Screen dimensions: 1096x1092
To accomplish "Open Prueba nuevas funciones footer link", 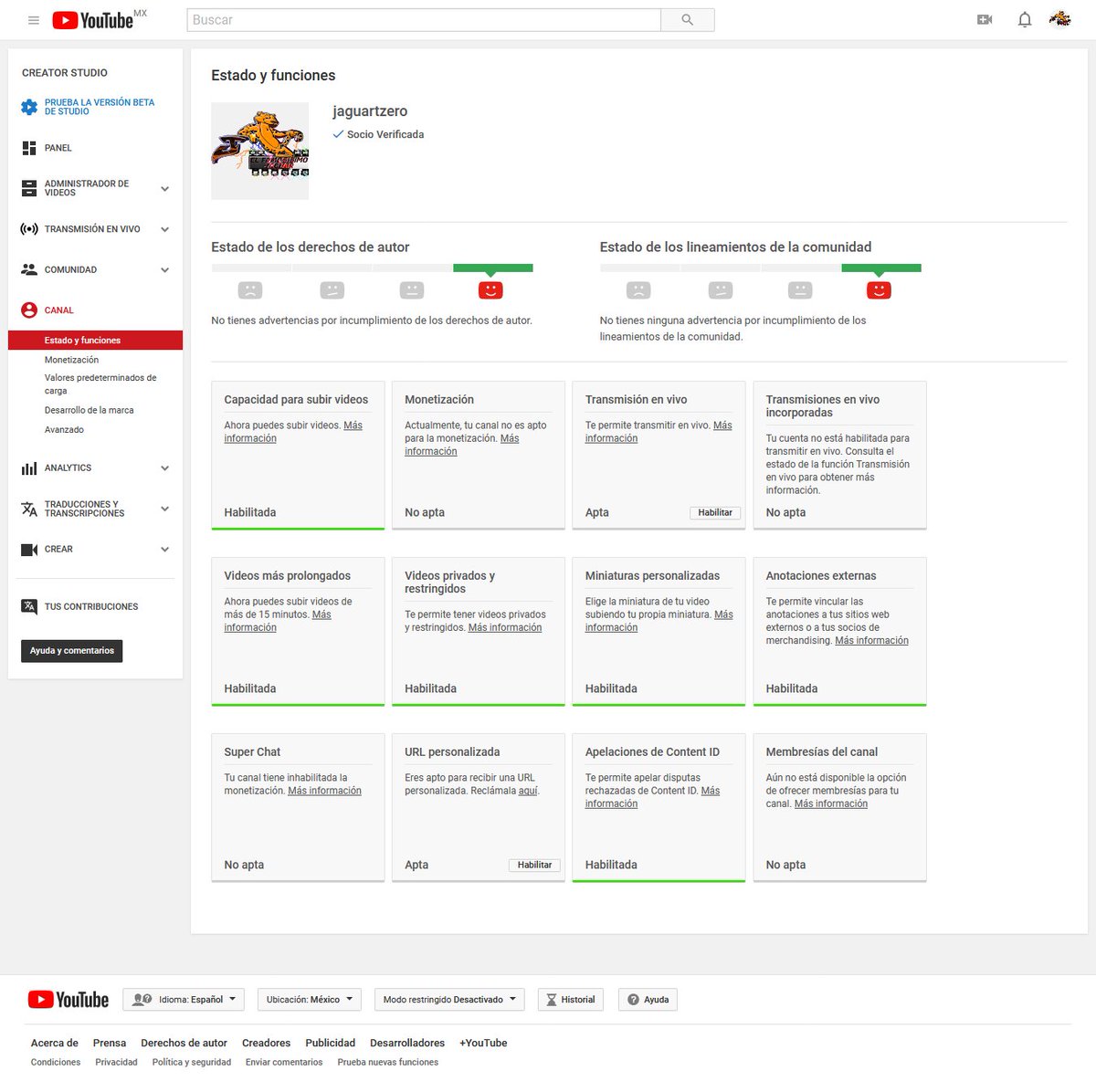I will tap(387, 1062).
